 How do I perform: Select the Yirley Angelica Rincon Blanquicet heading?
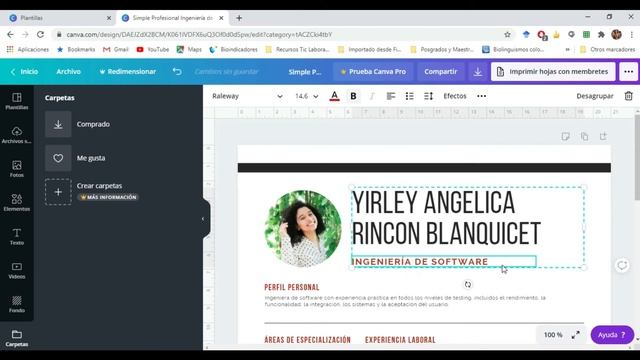(446, 218)
